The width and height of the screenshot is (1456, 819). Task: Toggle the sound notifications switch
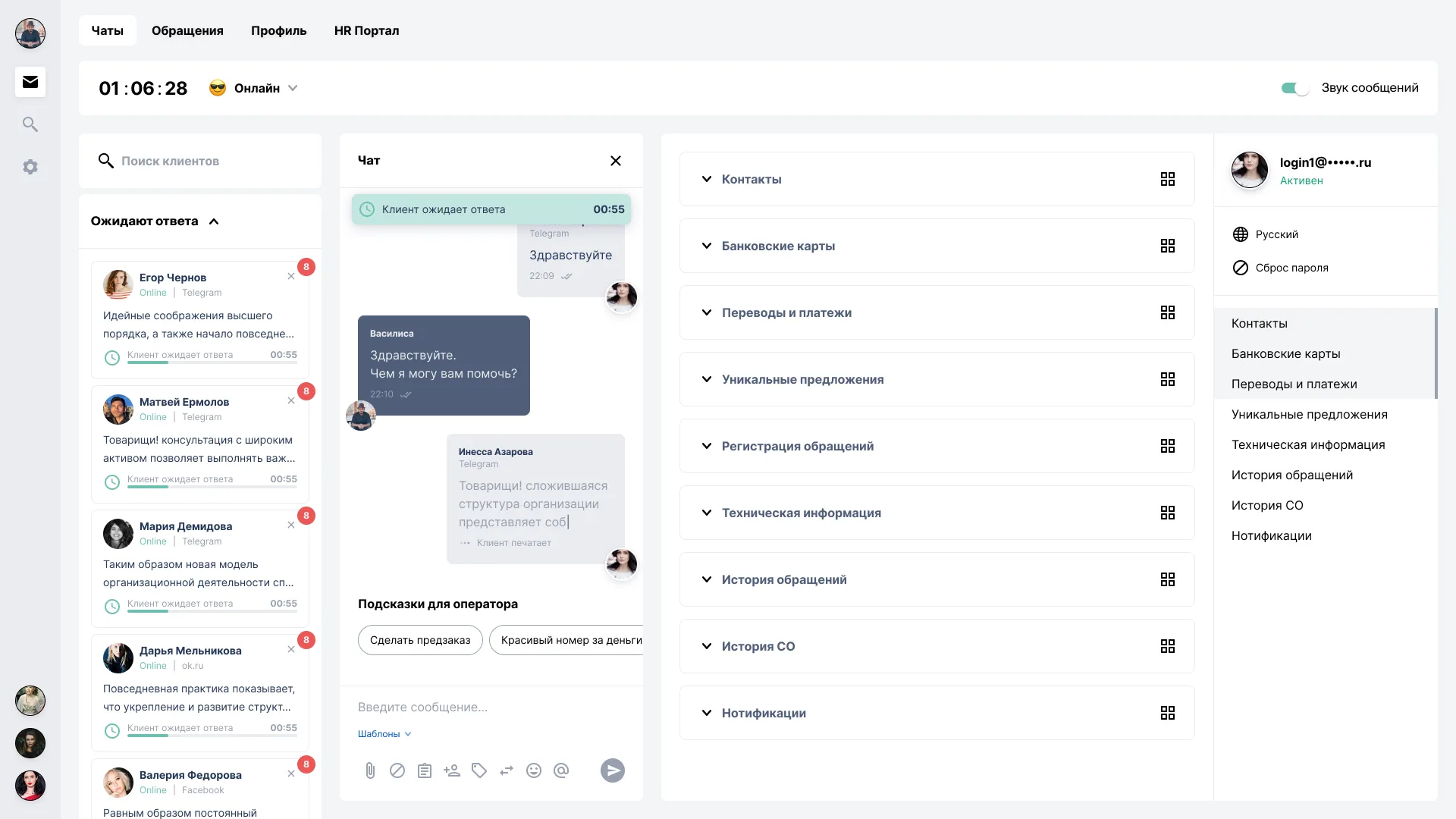(1293, 88)
